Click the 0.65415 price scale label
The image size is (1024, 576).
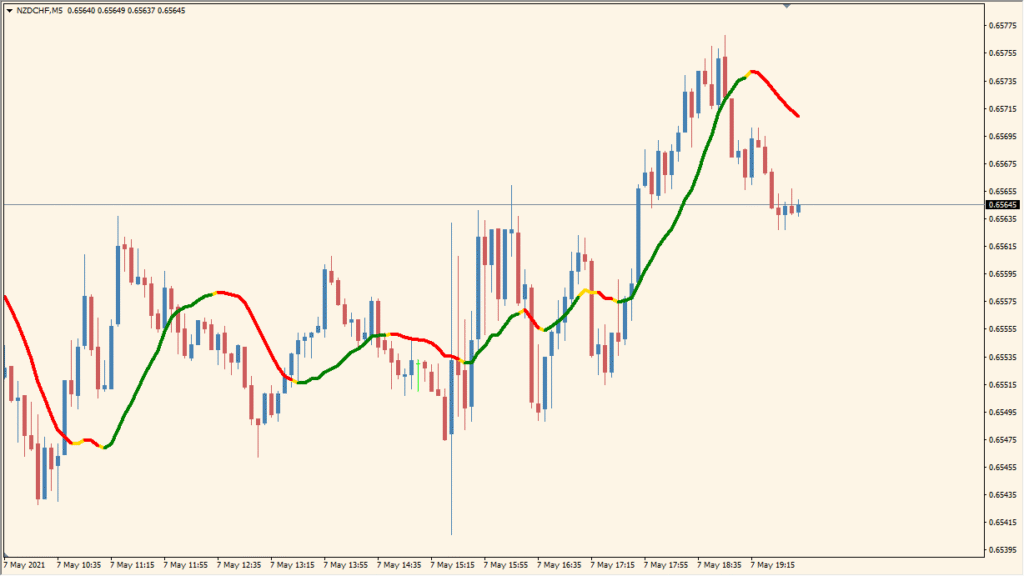pos(1002,522)
